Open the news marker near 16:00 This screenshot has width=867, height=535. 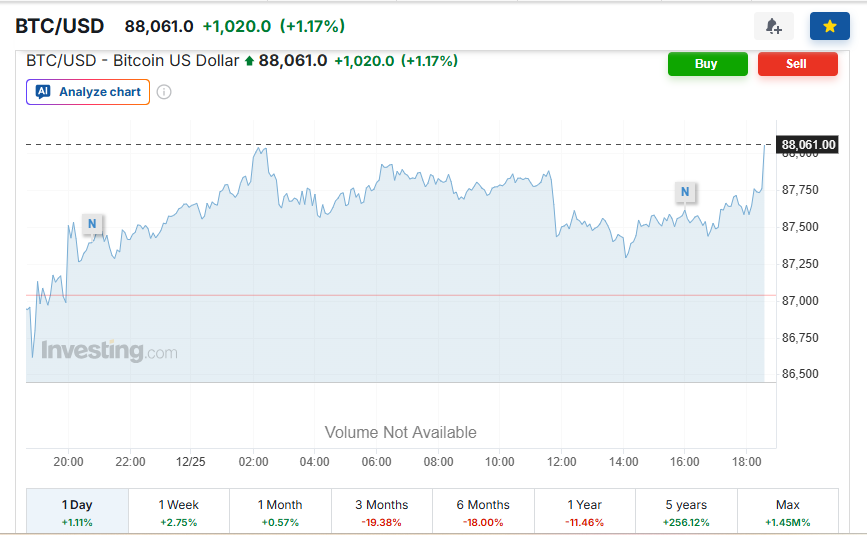(x=685, y=191)
